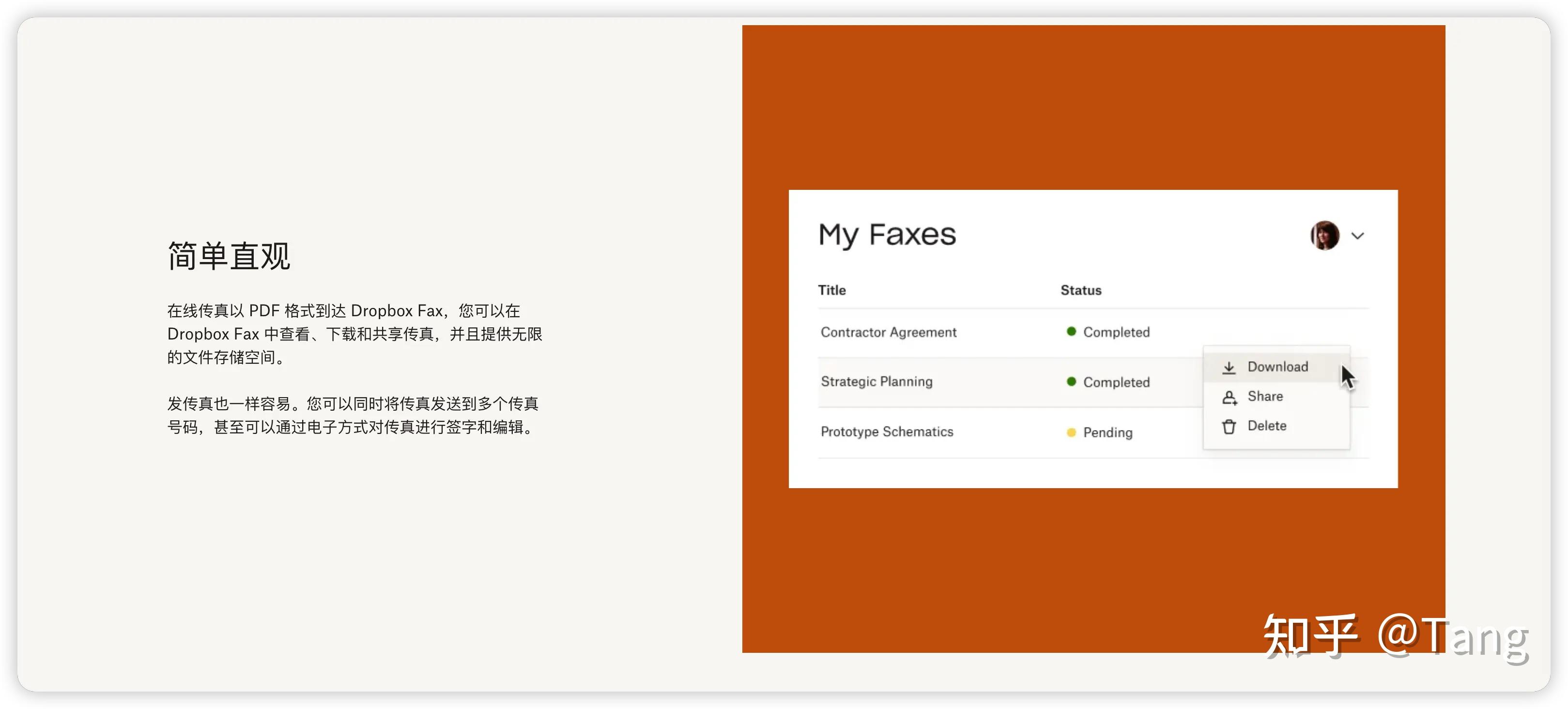Toggle the Strategic Planning completion indicator
Viewport: 1568px width, 709px height.
coord(1071,382)
